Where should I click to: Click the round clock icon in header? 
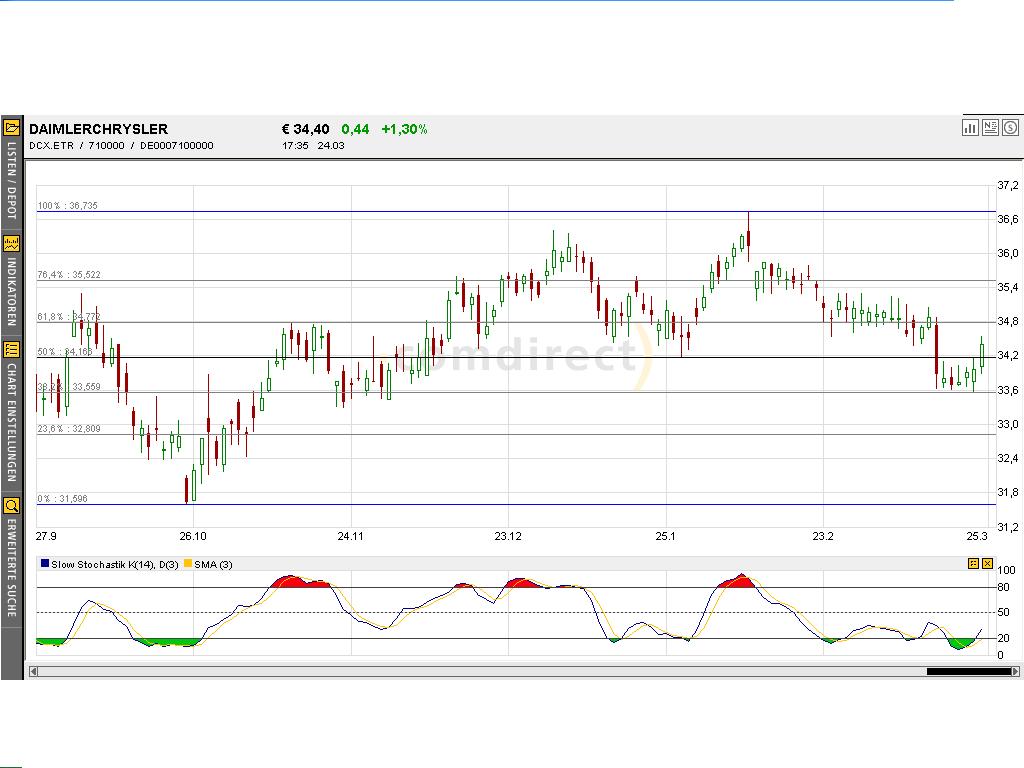[1010, 127]
